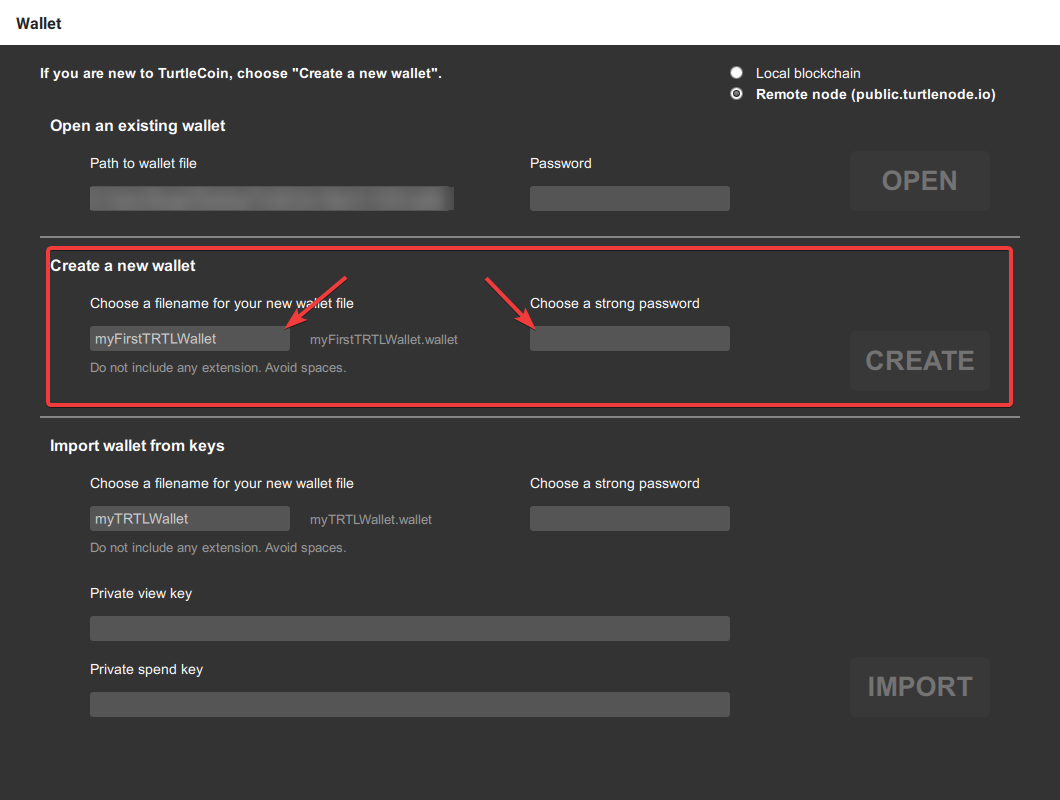This screenshot has height=800, width=1060.
Task: Click the Private view key field
Action: click(409, 629)
